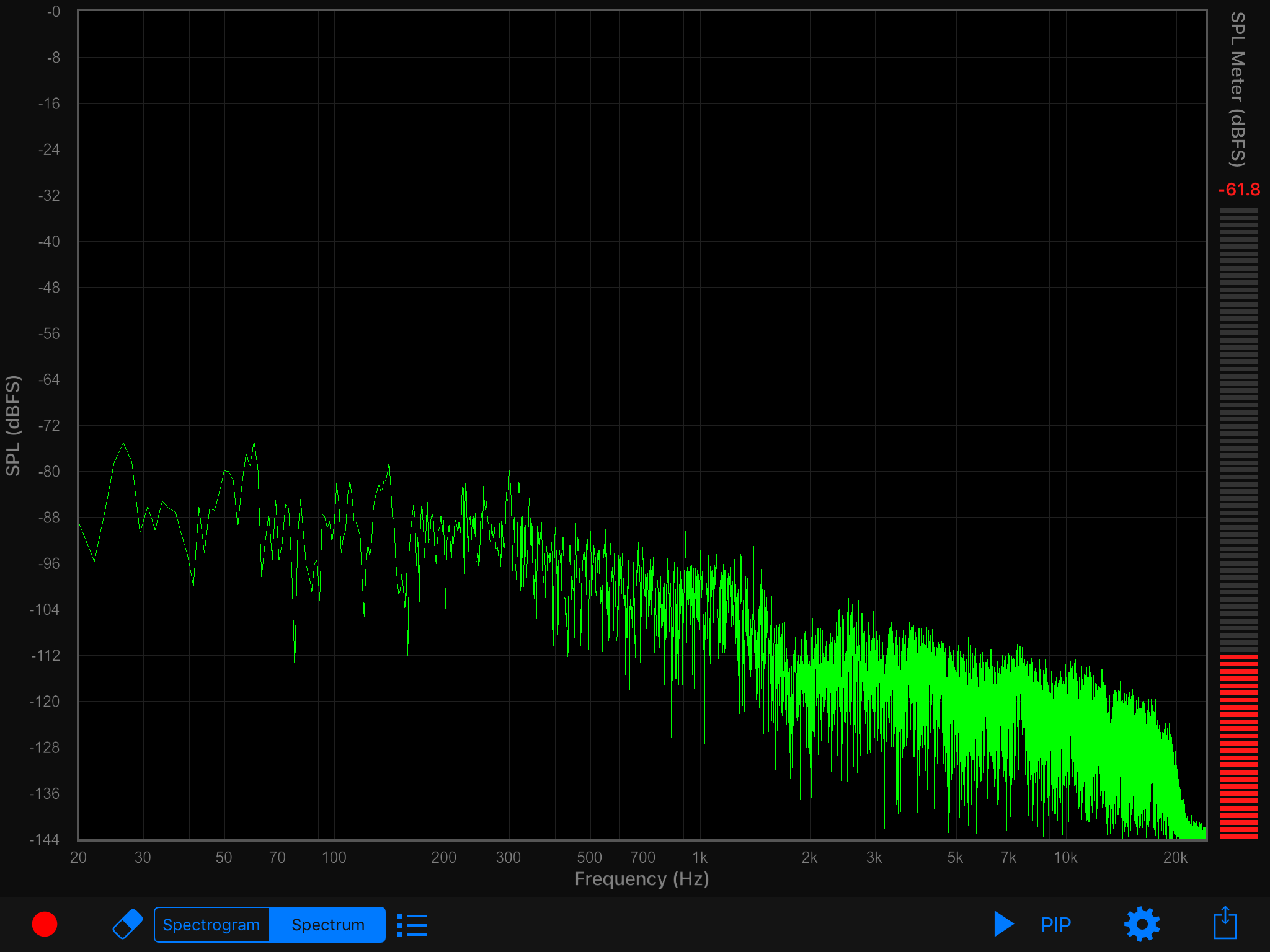Tap the 100 Hz frequency axis label
Screen dimensions: 1270x952
tap(334, 857)
